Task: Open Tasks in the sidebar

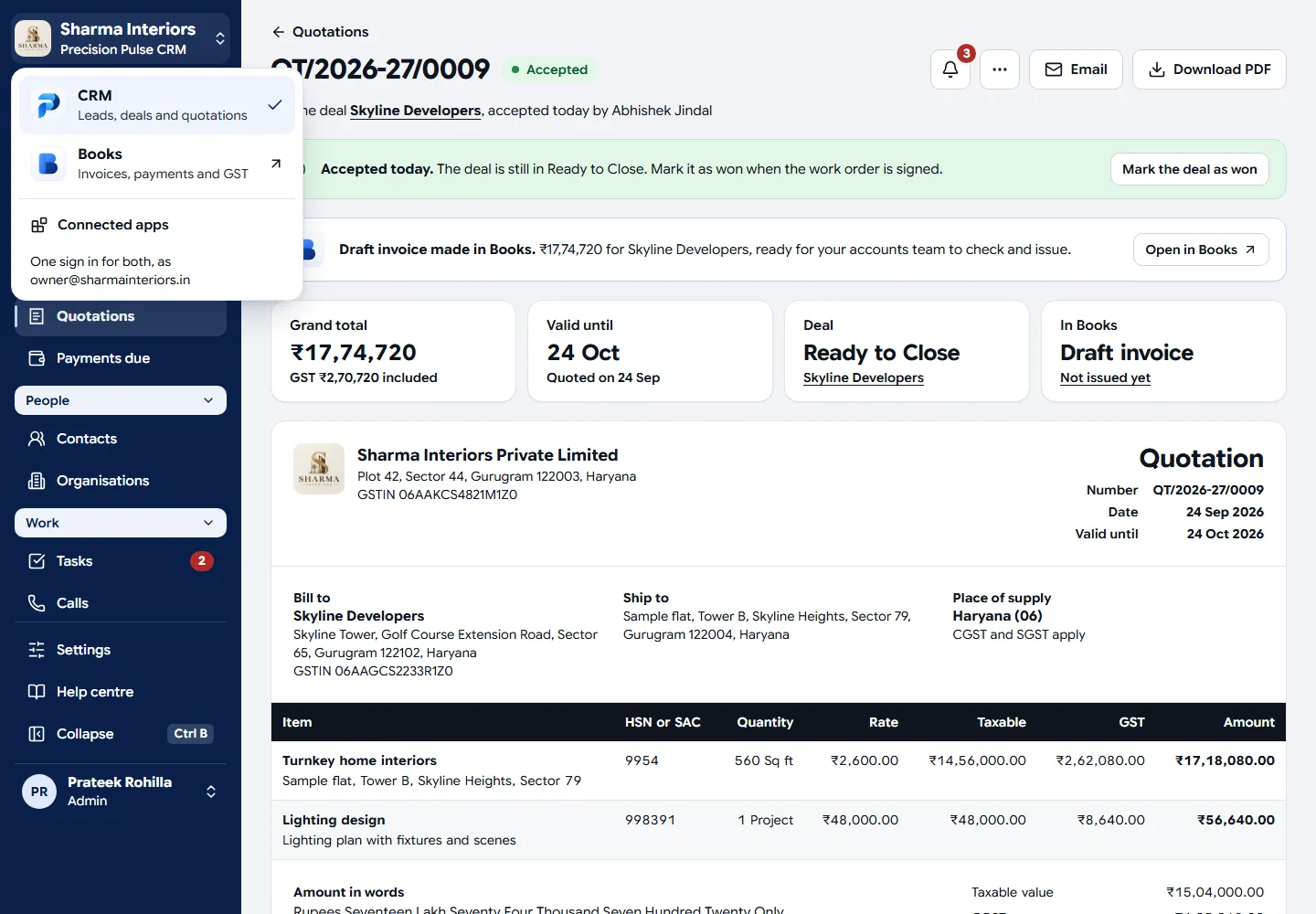Action: coord(121,561)
